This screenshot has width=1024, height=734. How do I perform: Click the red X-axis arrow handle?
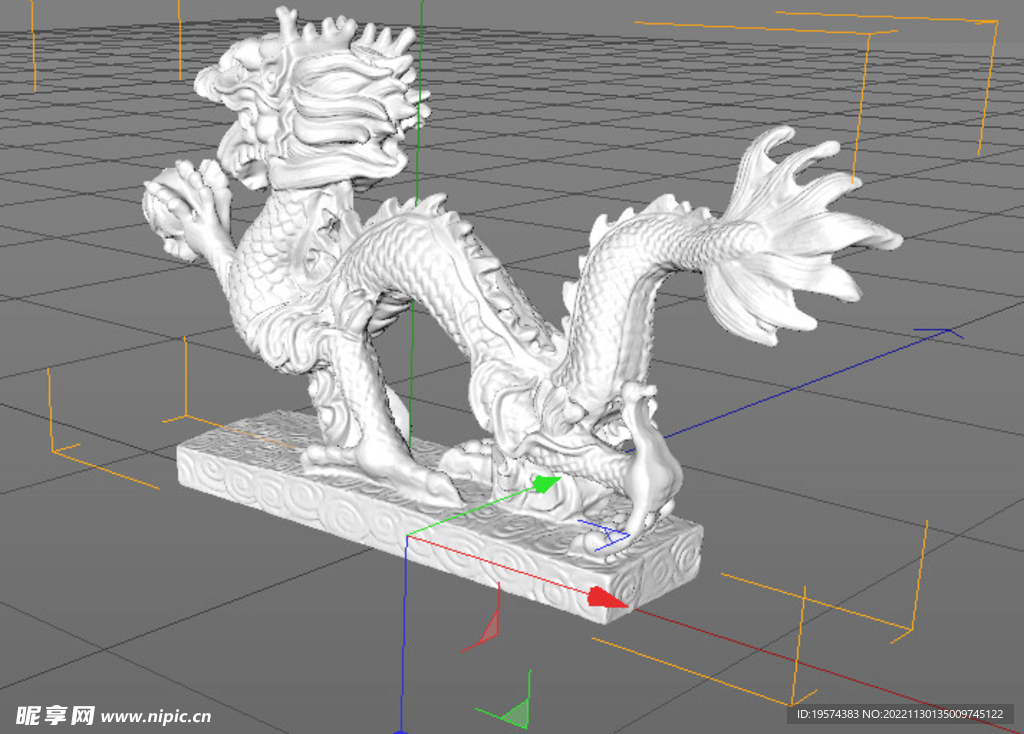point(607,598)
